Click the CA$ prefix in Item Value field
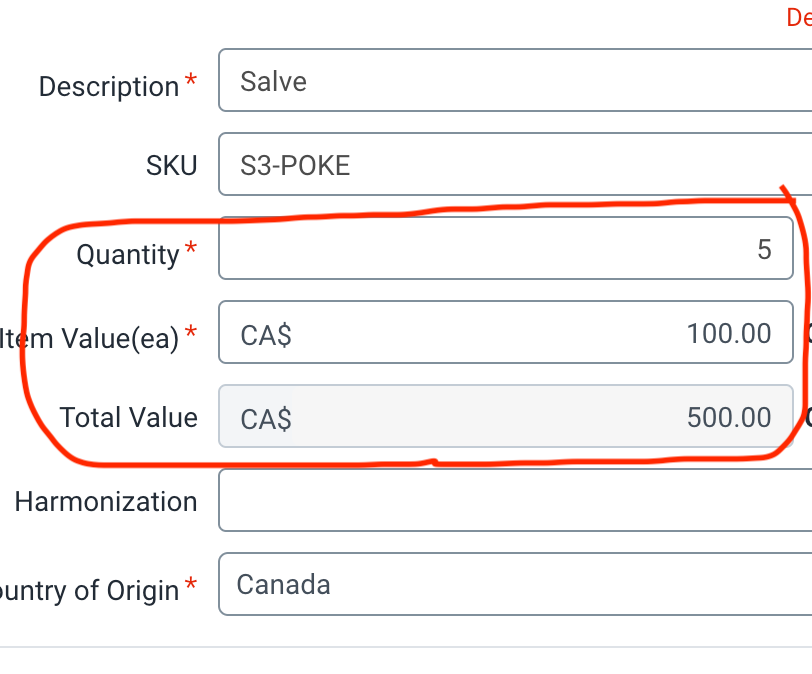This screenshot has height=674, width=812. (x=266, y=334)
